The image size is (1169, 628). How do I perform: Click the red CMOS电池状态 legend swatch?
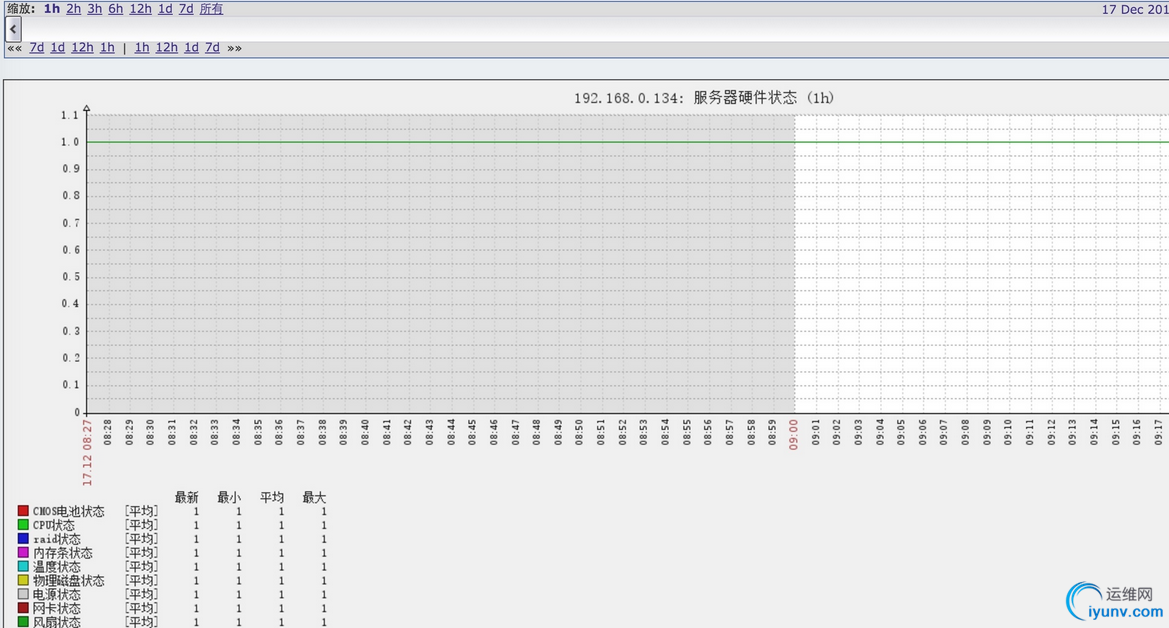22,510
